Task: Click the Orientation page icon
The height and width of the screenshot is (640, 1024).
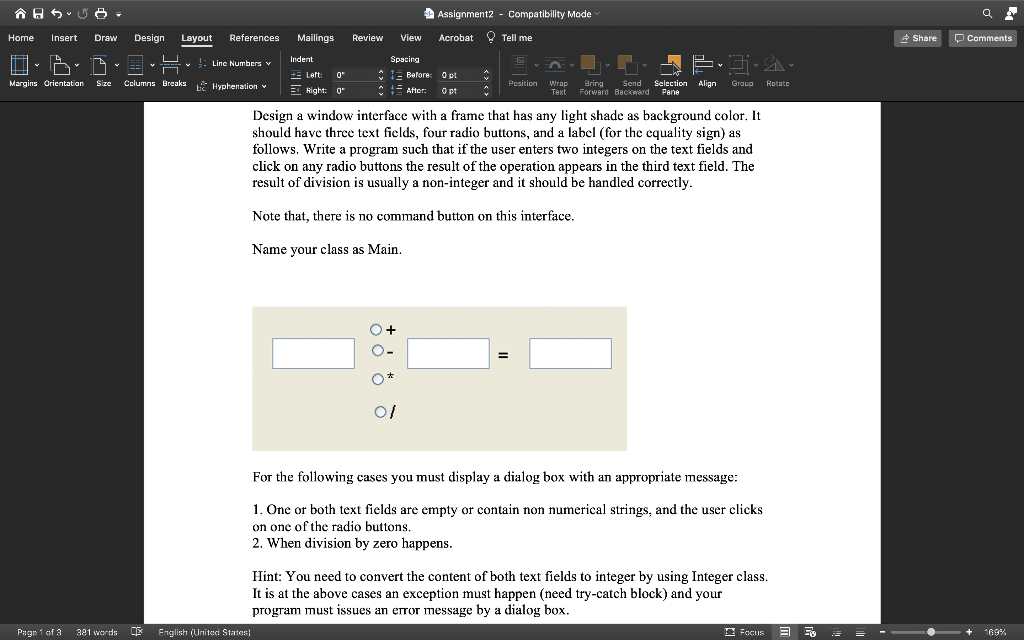Action: point(59,65)
